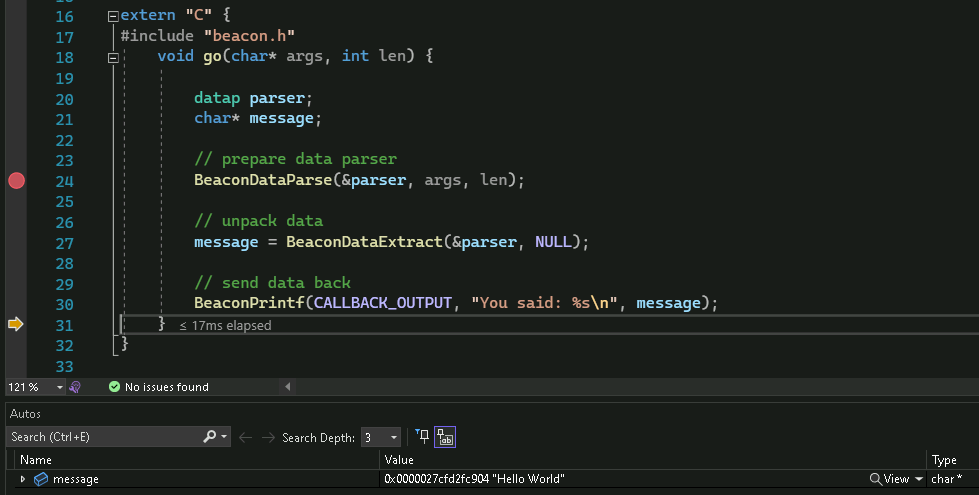Open the Search Depth dropdown
This screenshot has width=979, height=495.
(x=394, y=437)
